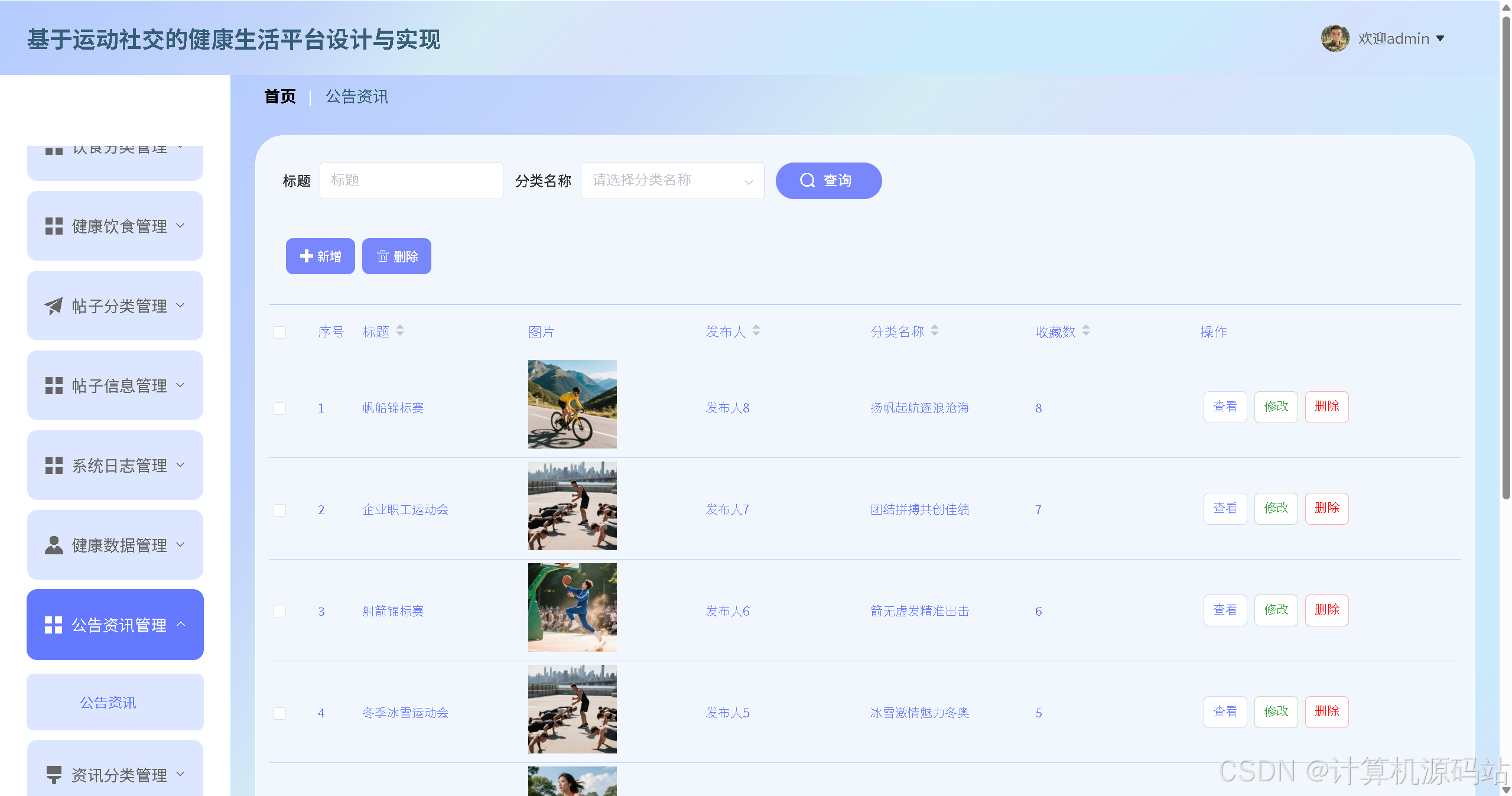Expand 帖子分类管理 menu chevron
This screenshot has width=1512, height=796.
pos(181,305)
